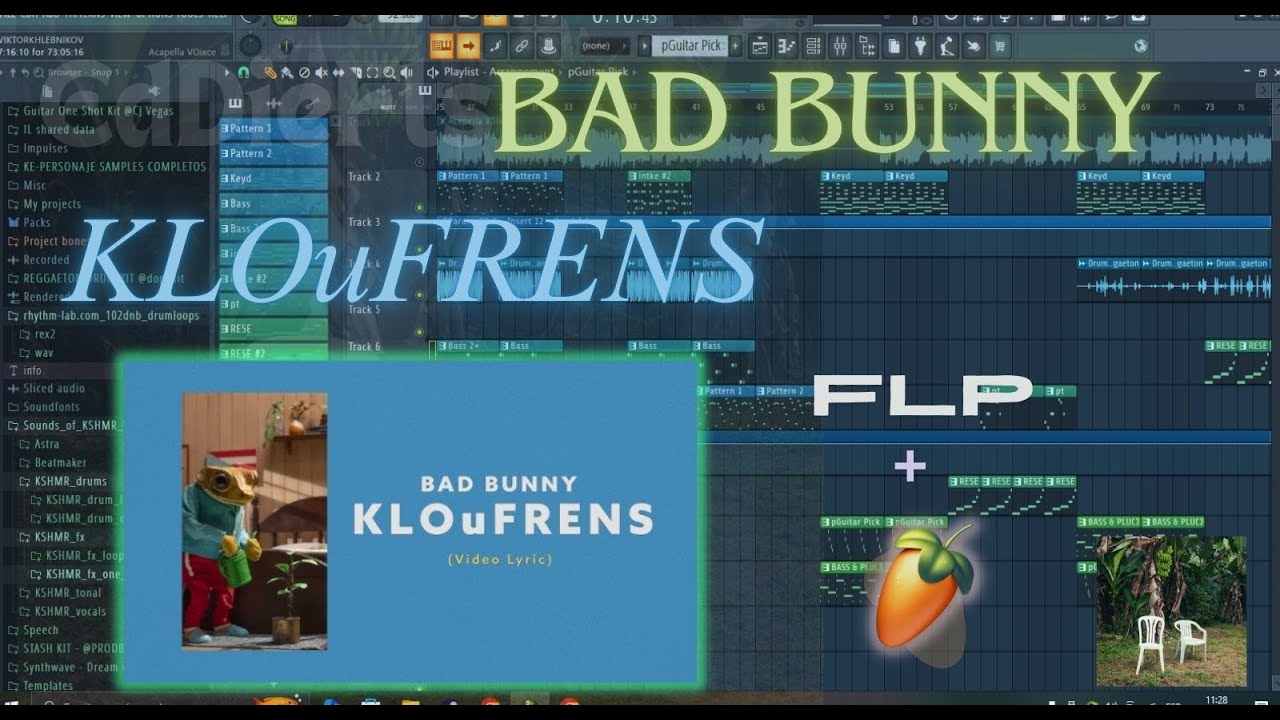Open the Browser - Snap 1 menu

coord(83,73)
